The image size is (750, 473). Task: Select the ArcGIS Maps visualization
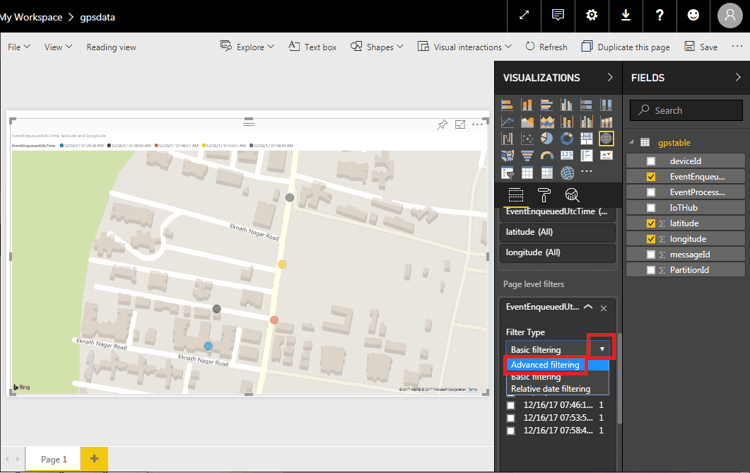pos(567,173)
